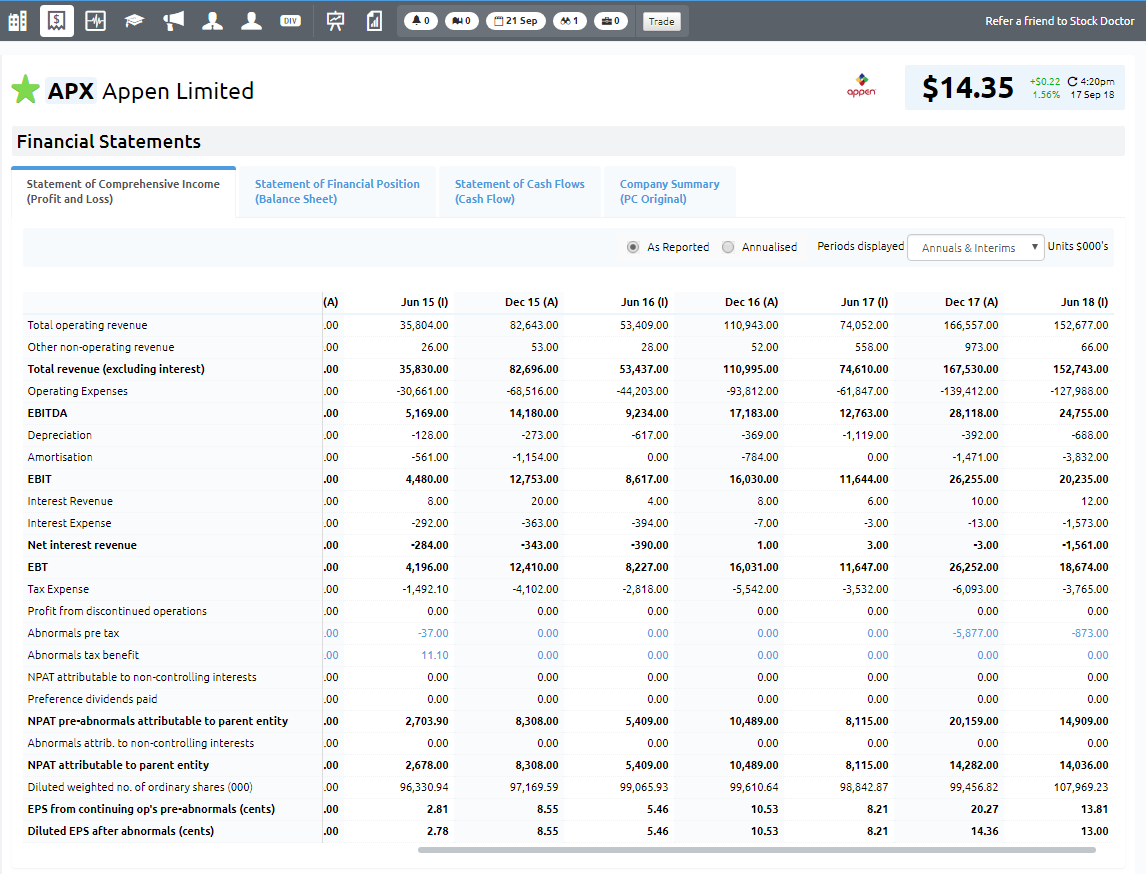This screenshot has height=874, width=1146.
Task: Open the pulse-line health chart icon
Action: click(x=96, y=21)
